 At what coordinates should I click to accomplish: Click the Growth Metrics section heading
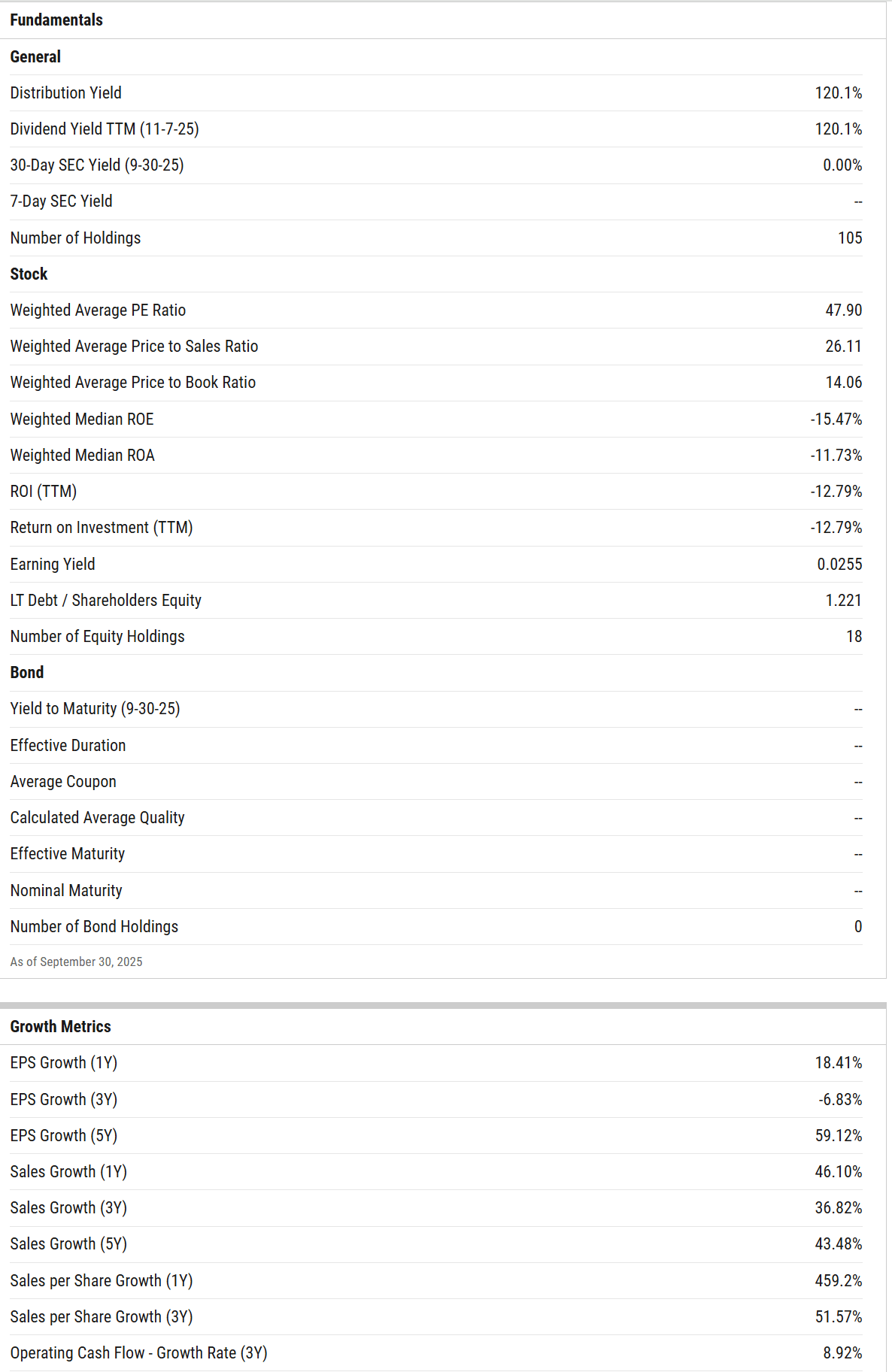pos(60,1027)
